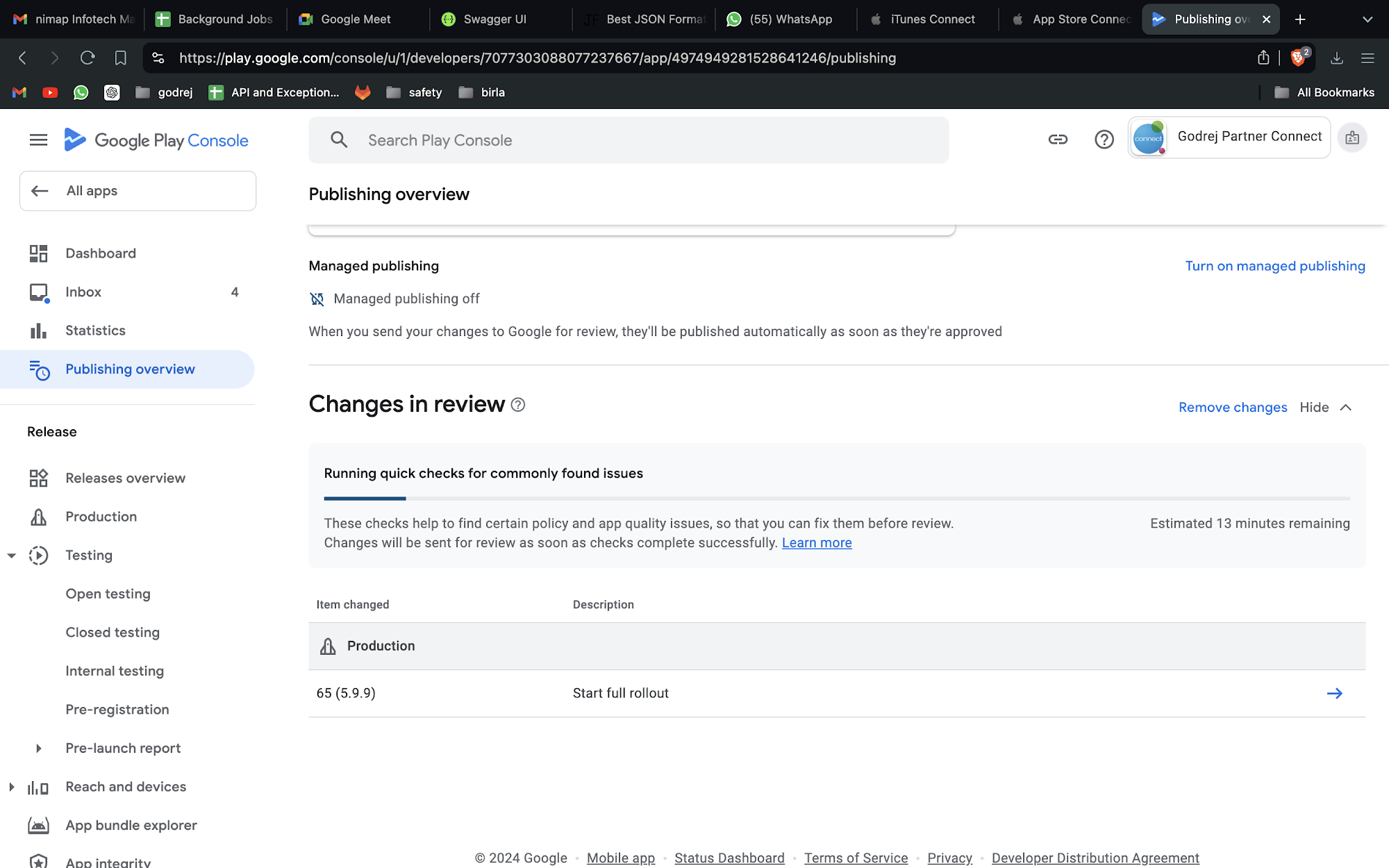Click the Remove changes link
The height and width of the screenshot is (868, 1389).
1232,408
